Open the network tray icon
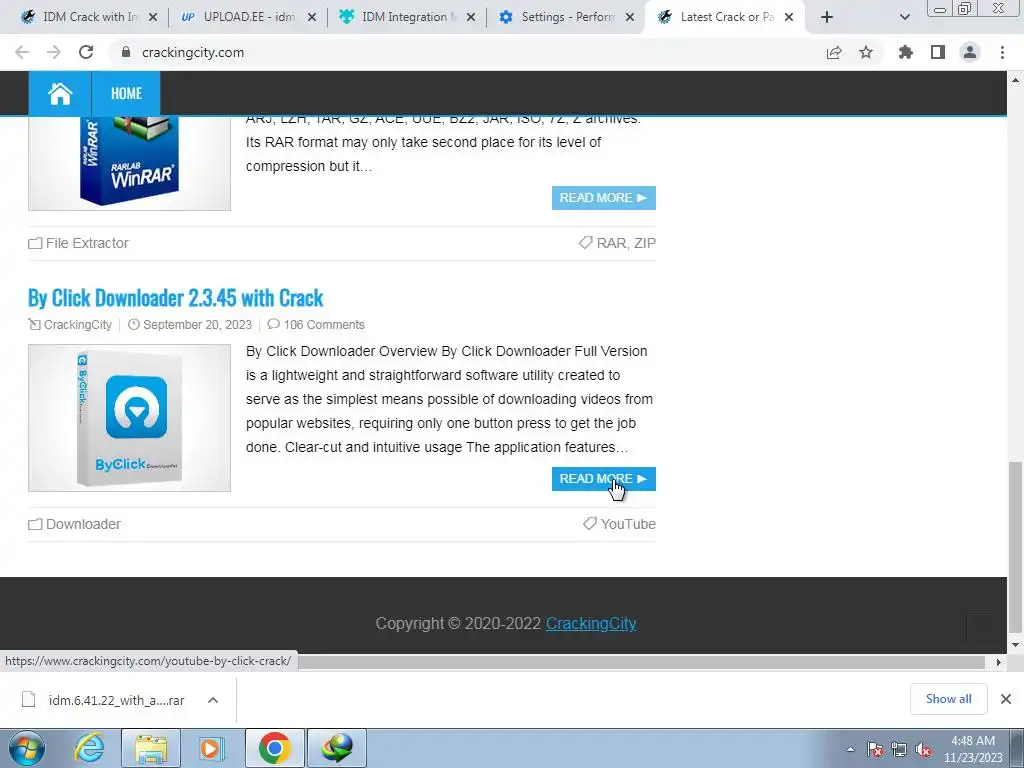Image resolution: width=1024 pixels, height=768 pixels. 899,749
